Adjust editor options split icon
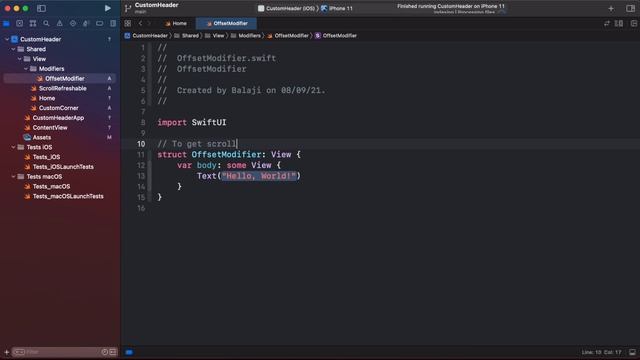The image size is (640, 360). pos(619,24)
